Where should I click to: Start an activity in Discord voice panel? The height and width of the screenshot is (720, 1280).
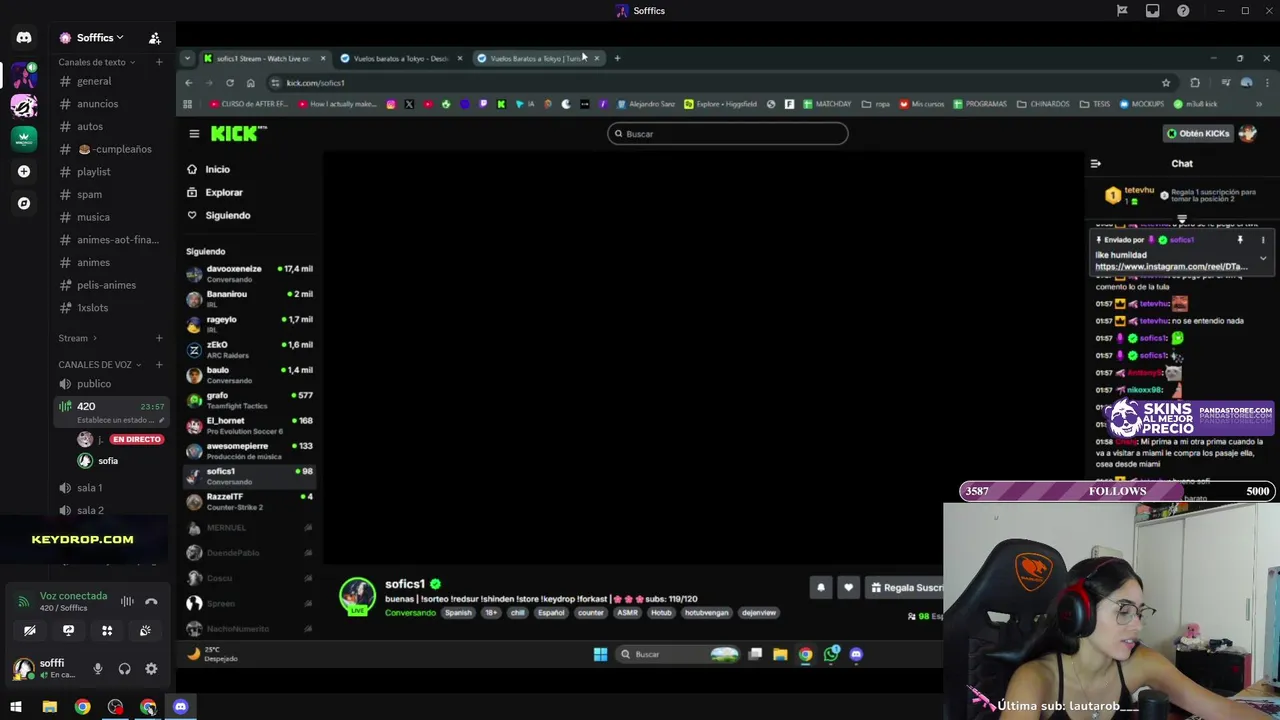pyautogui.click(x=107, y=631)
